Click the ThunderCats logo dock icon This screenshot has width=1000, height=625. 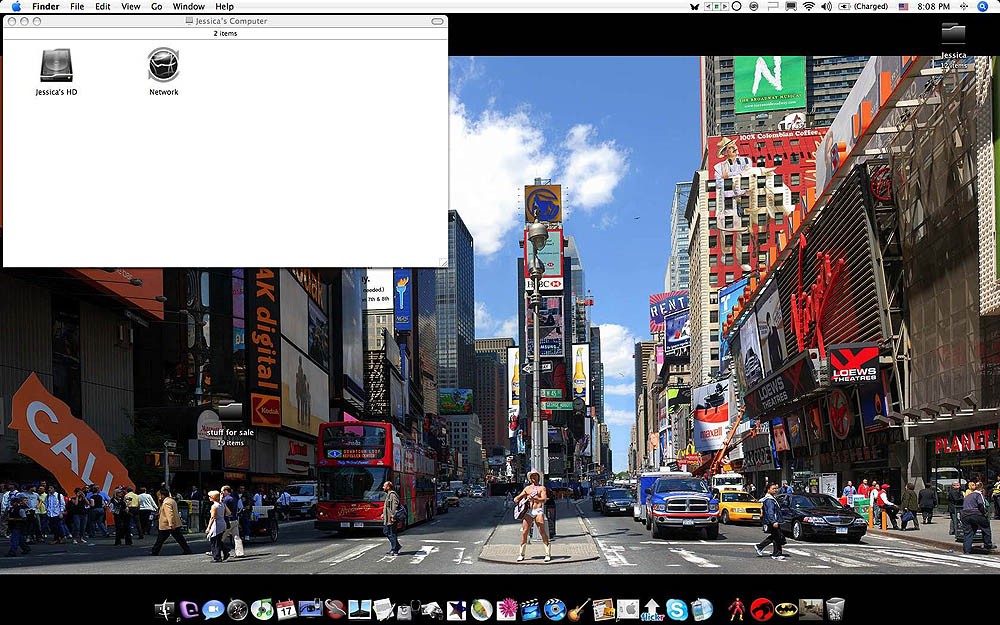(762, 610)
